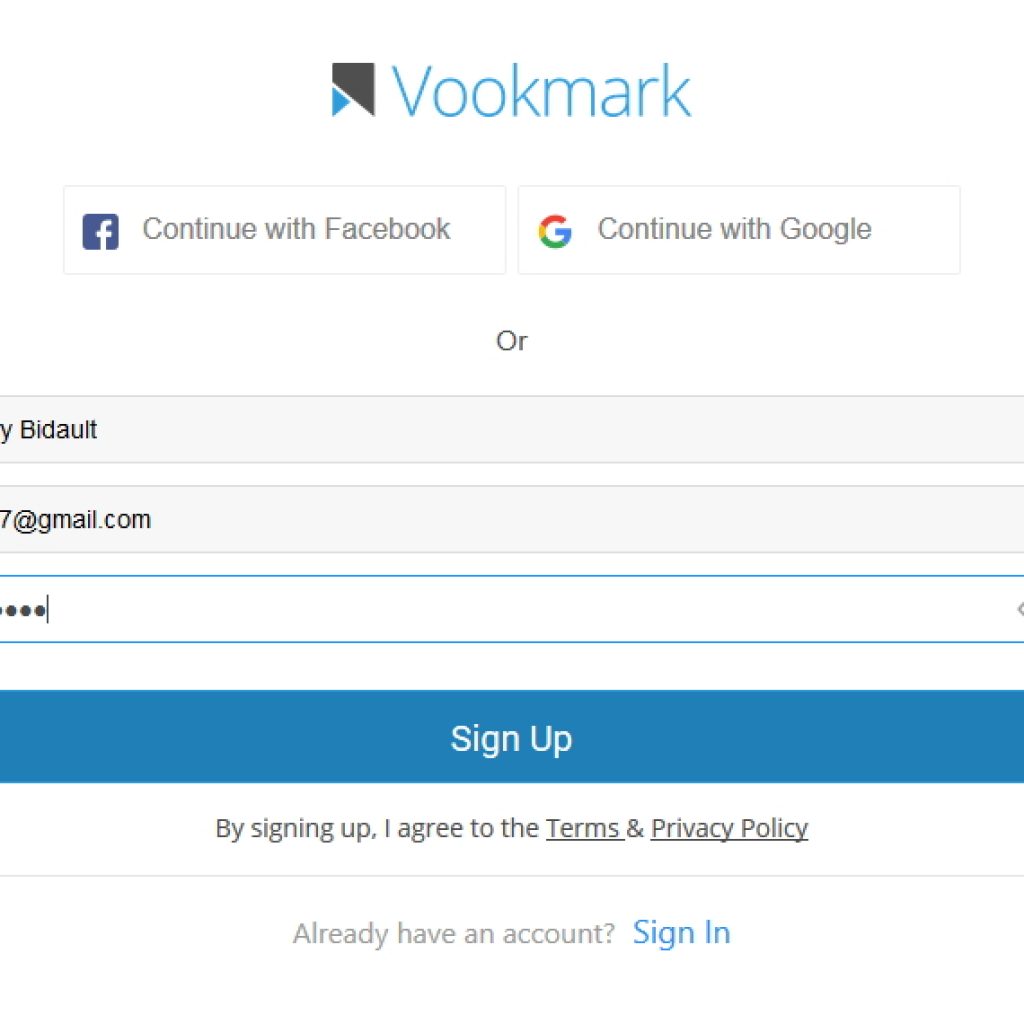Focus the name field containing Bidault
Screen dimensions: 1024x1024
512,429
